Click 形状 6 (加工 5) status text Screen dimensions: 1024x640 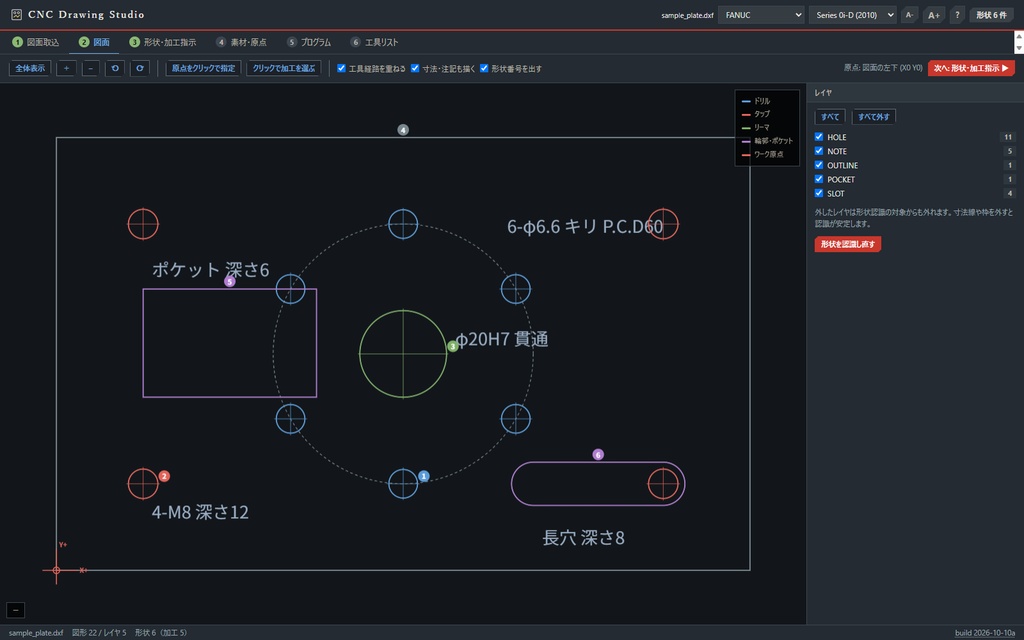(161, 633)
